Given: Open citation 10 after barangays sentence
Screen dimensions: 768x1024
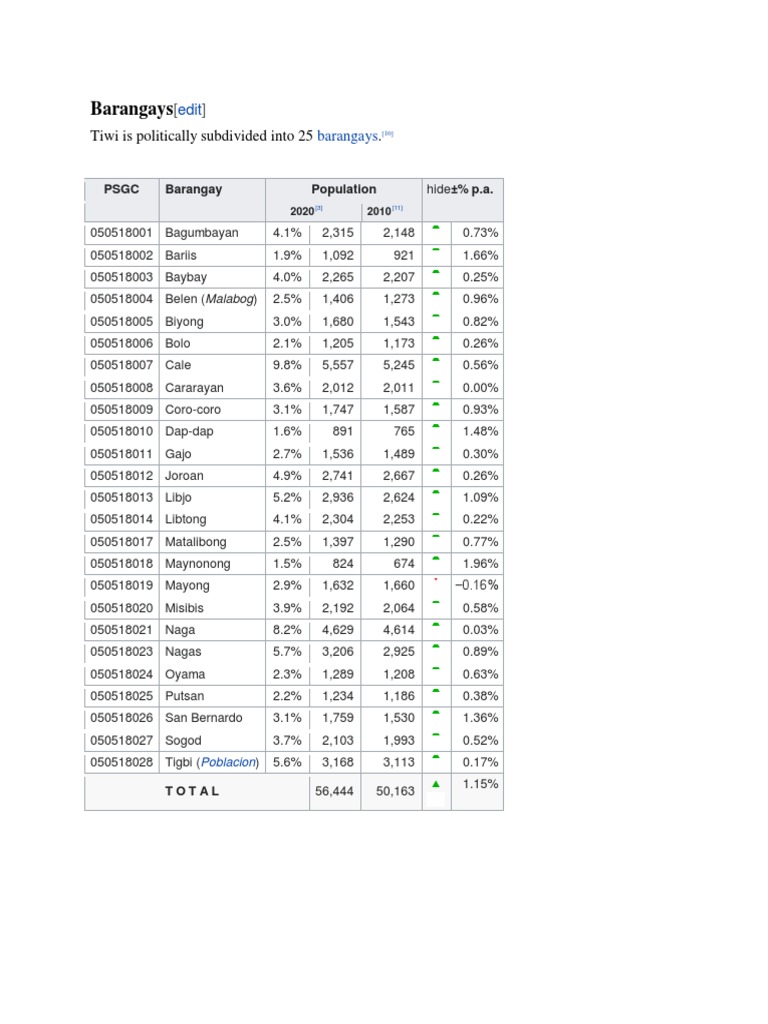Looking at the screenshot, I should pyautogui.click(x=388, y=133).
